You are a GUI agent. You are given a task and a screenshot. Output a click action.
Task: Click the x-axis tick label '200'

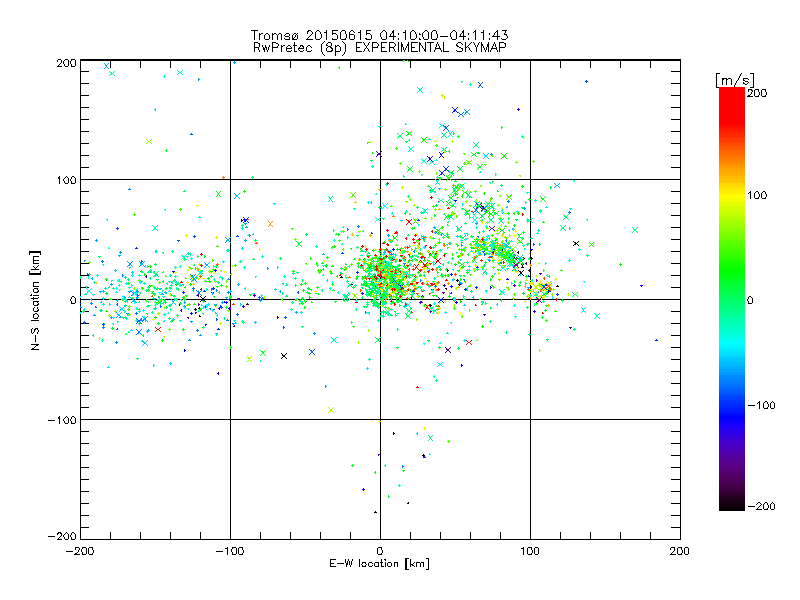pyautogui.click(x=680, y=552)
